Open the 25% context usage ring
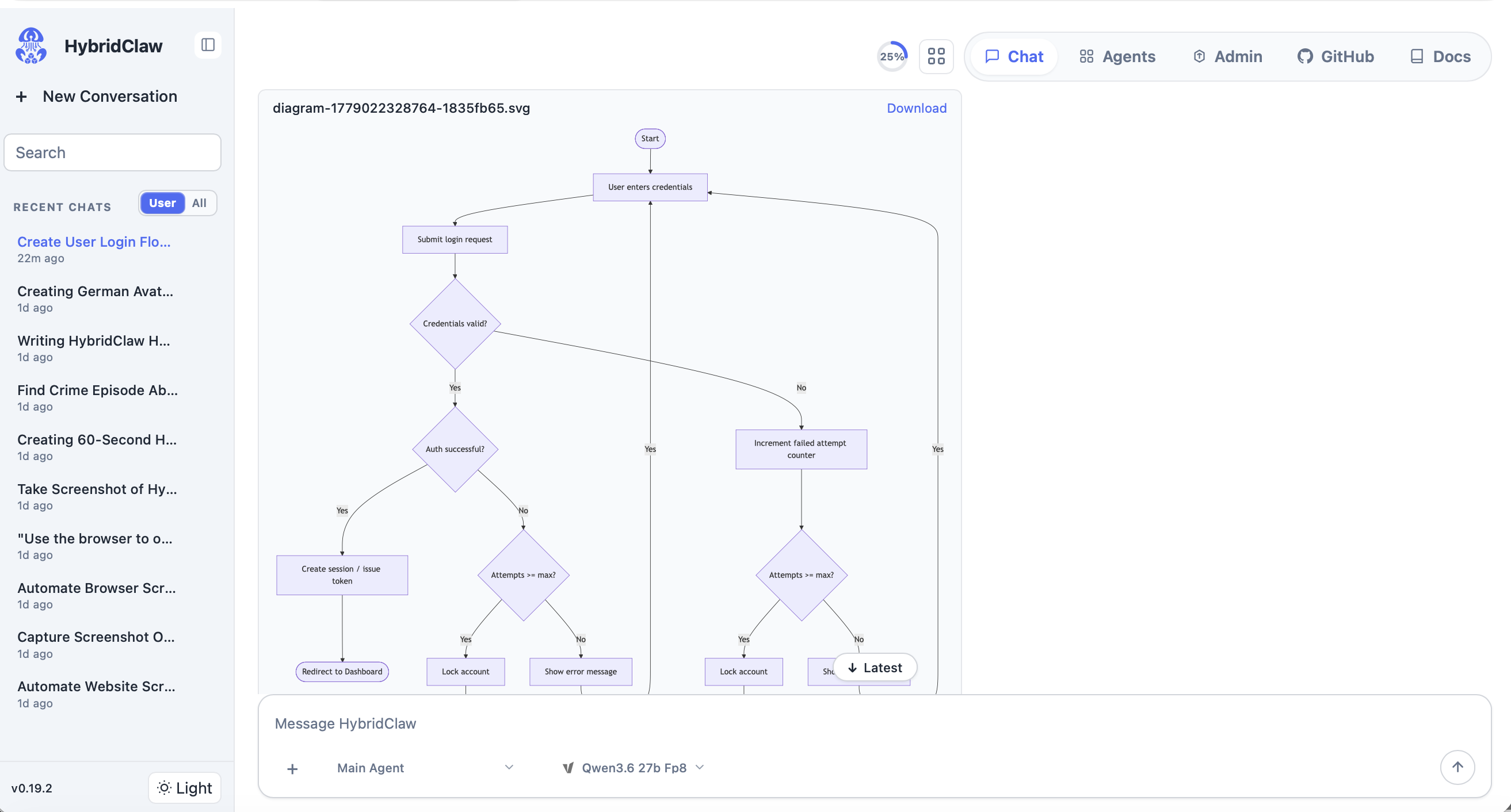 [x=892, y=56]
